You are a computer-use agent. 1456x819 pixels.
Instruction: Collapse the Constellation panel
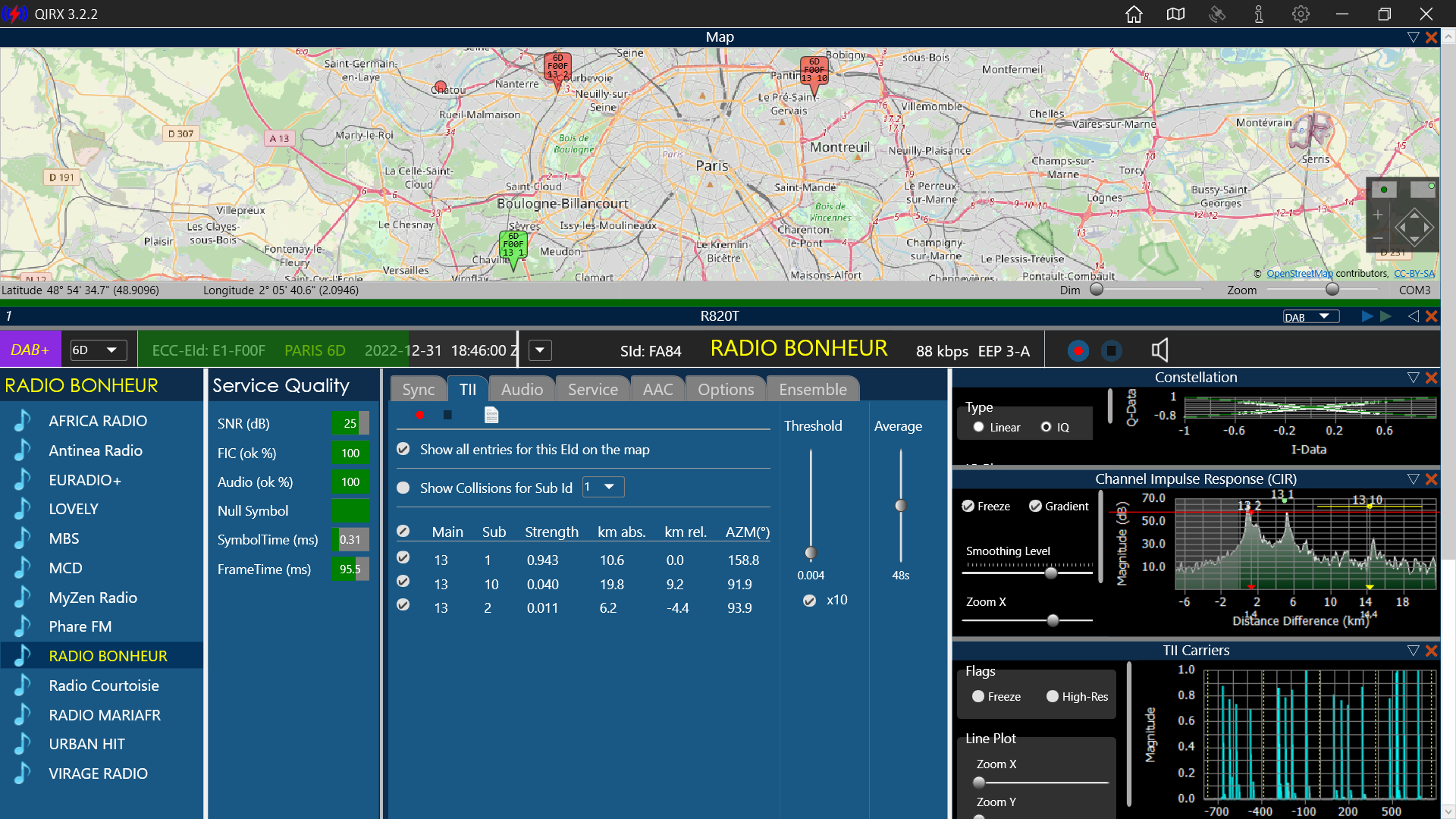pos(1413,378)
